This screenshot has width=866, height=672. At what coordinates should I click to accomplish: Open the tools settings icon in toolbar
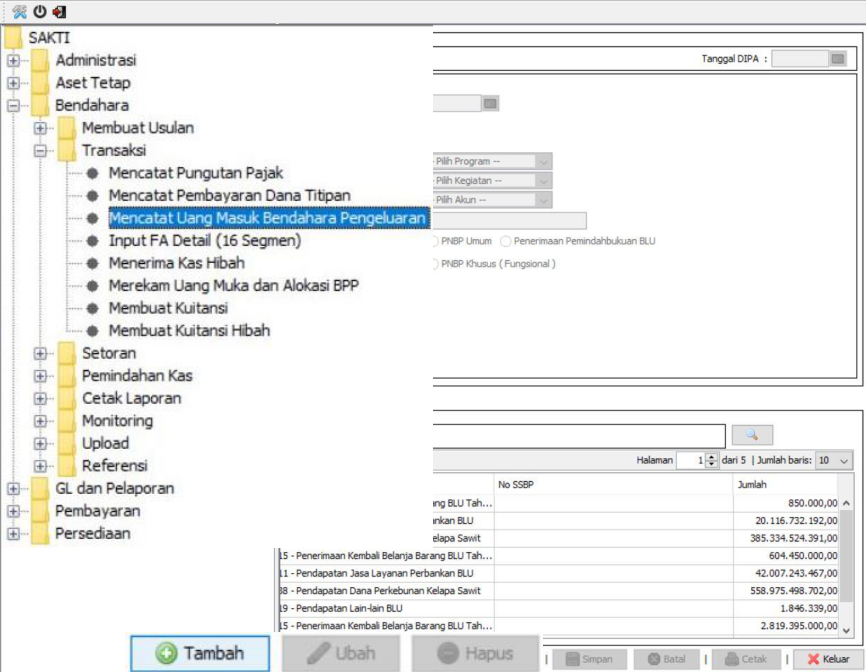(19, 12)
